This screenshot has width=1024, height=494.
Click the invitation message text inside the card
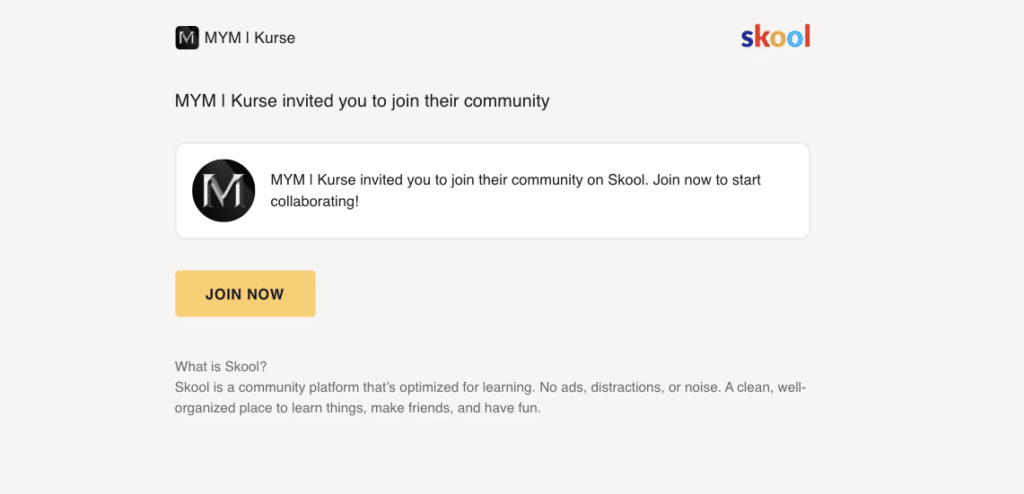click(x=515, y=190)
